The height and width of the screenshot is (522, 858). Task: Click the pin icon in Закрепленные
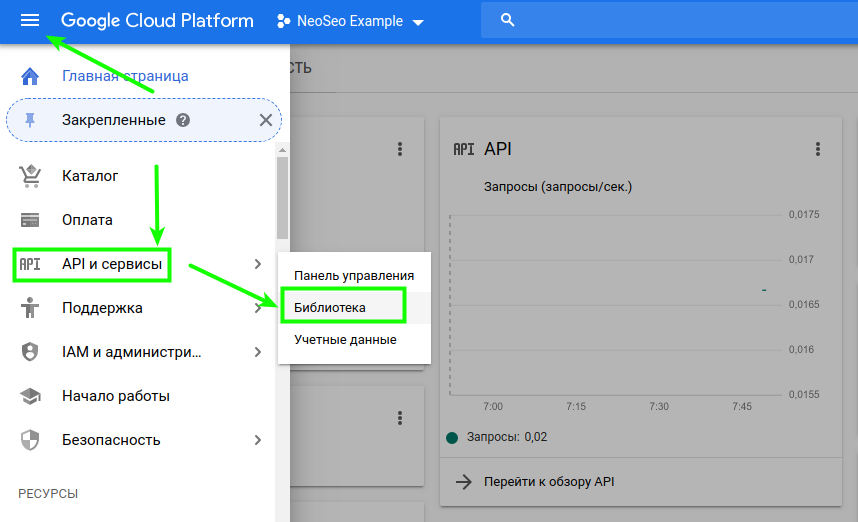[x=30, y=120]
